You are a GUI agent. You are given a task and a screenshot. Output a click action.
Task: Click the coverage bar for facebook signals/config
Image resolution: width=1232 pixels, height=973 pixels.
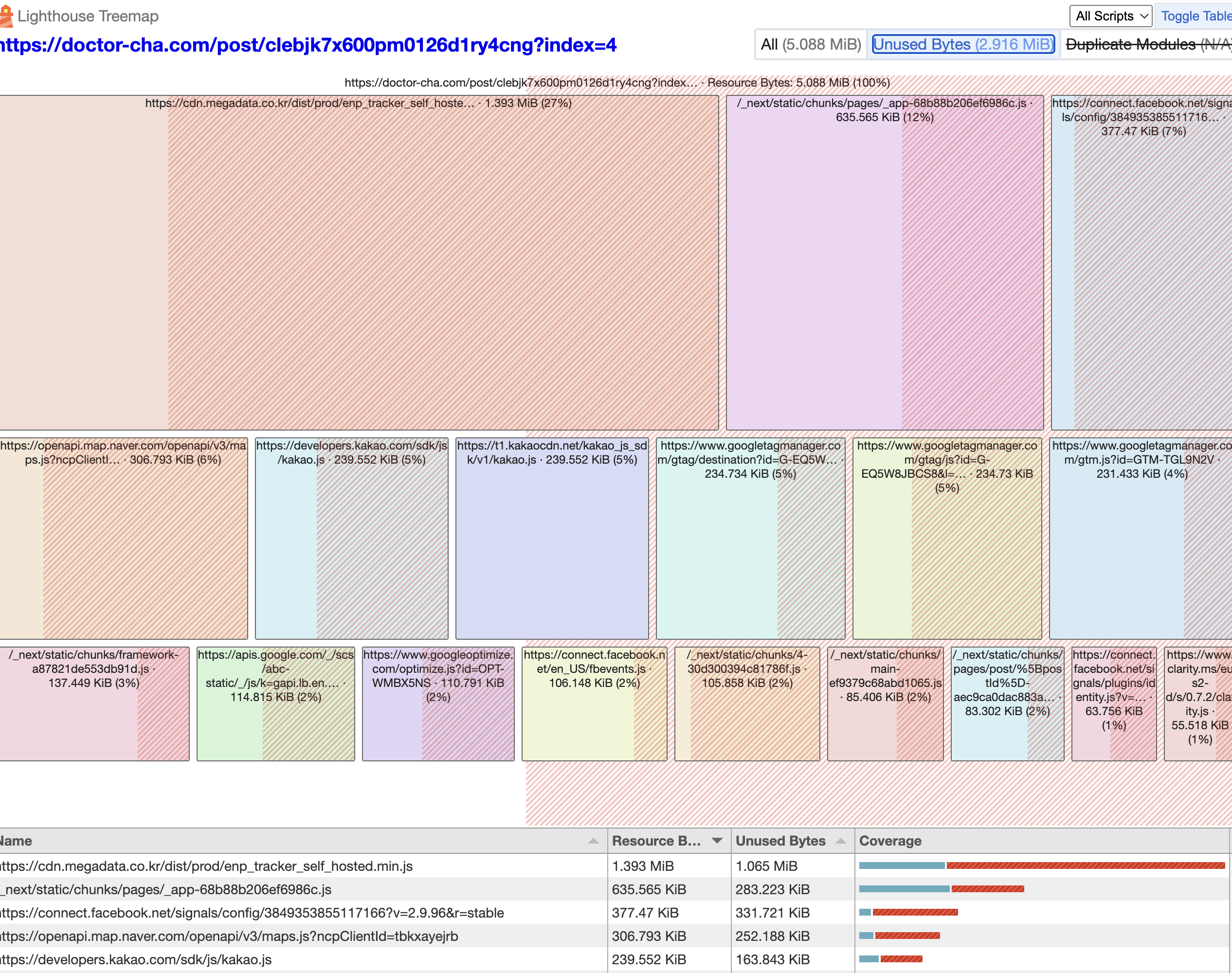click(908, 913)
